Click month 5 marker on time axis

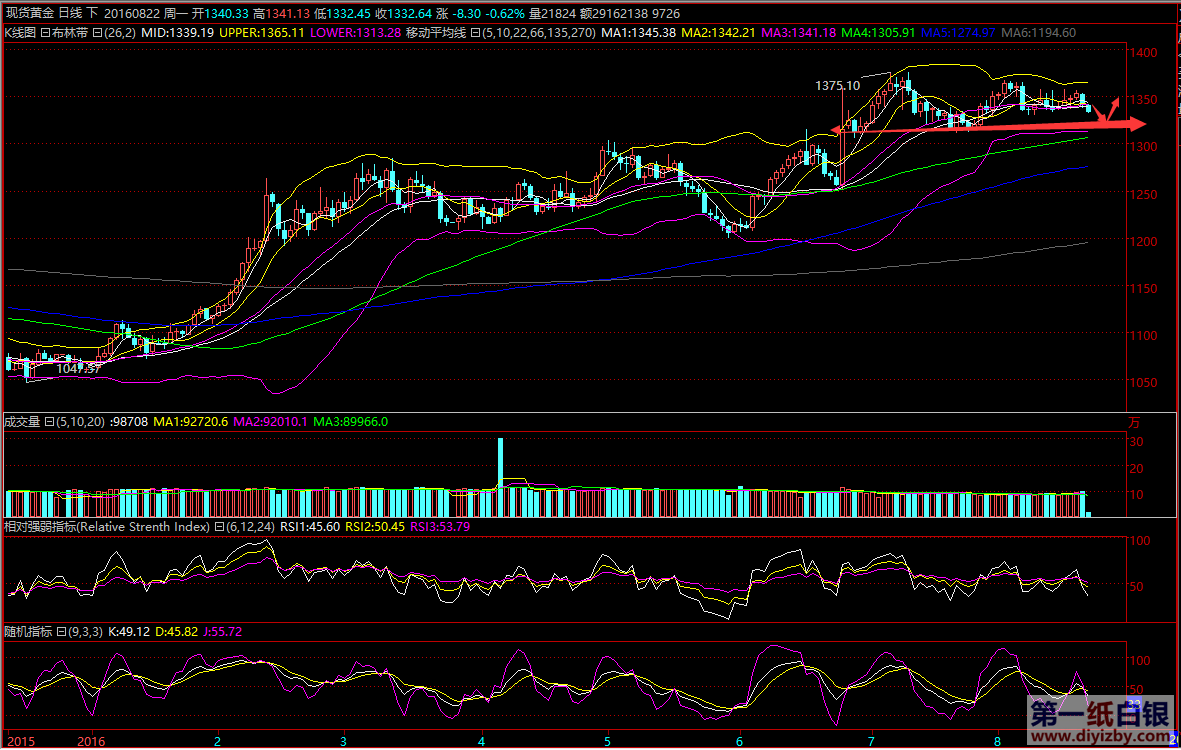[608, 741]
